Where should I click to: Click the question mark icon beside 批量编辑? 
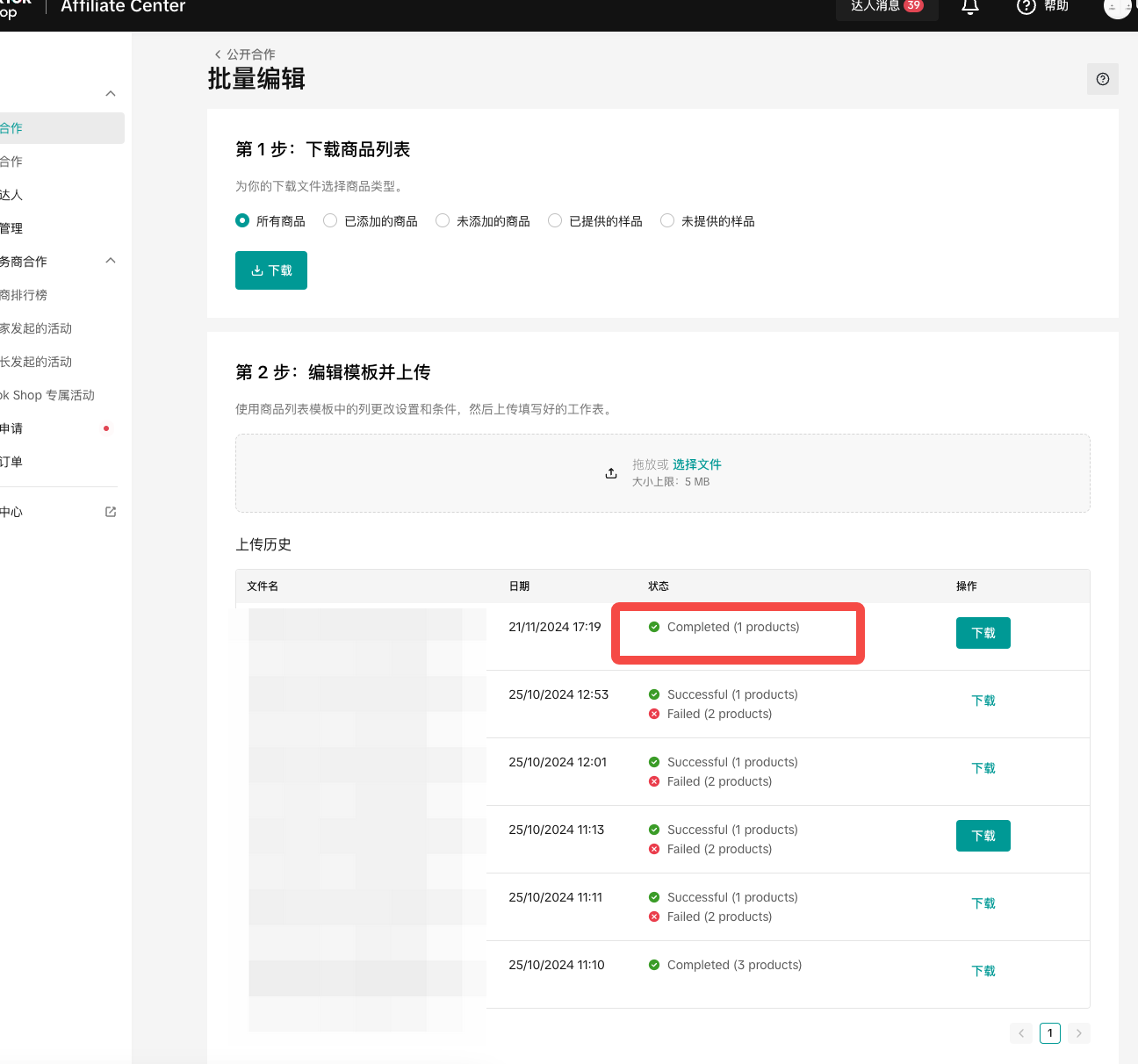tap(1103, 79)
